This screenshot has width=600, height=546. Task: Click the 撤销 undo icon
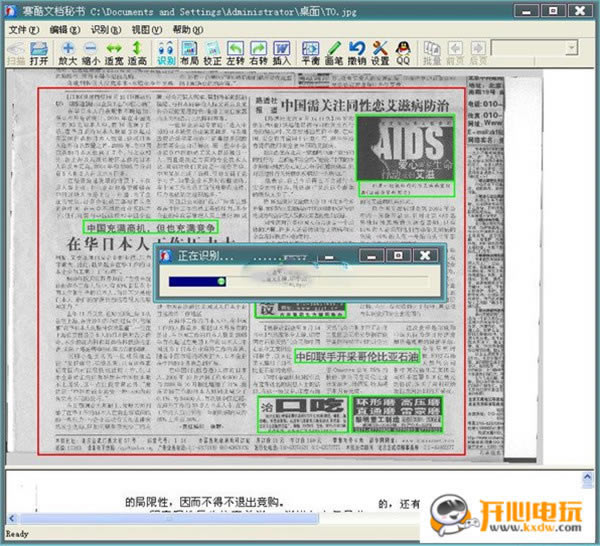click(357, 53)
